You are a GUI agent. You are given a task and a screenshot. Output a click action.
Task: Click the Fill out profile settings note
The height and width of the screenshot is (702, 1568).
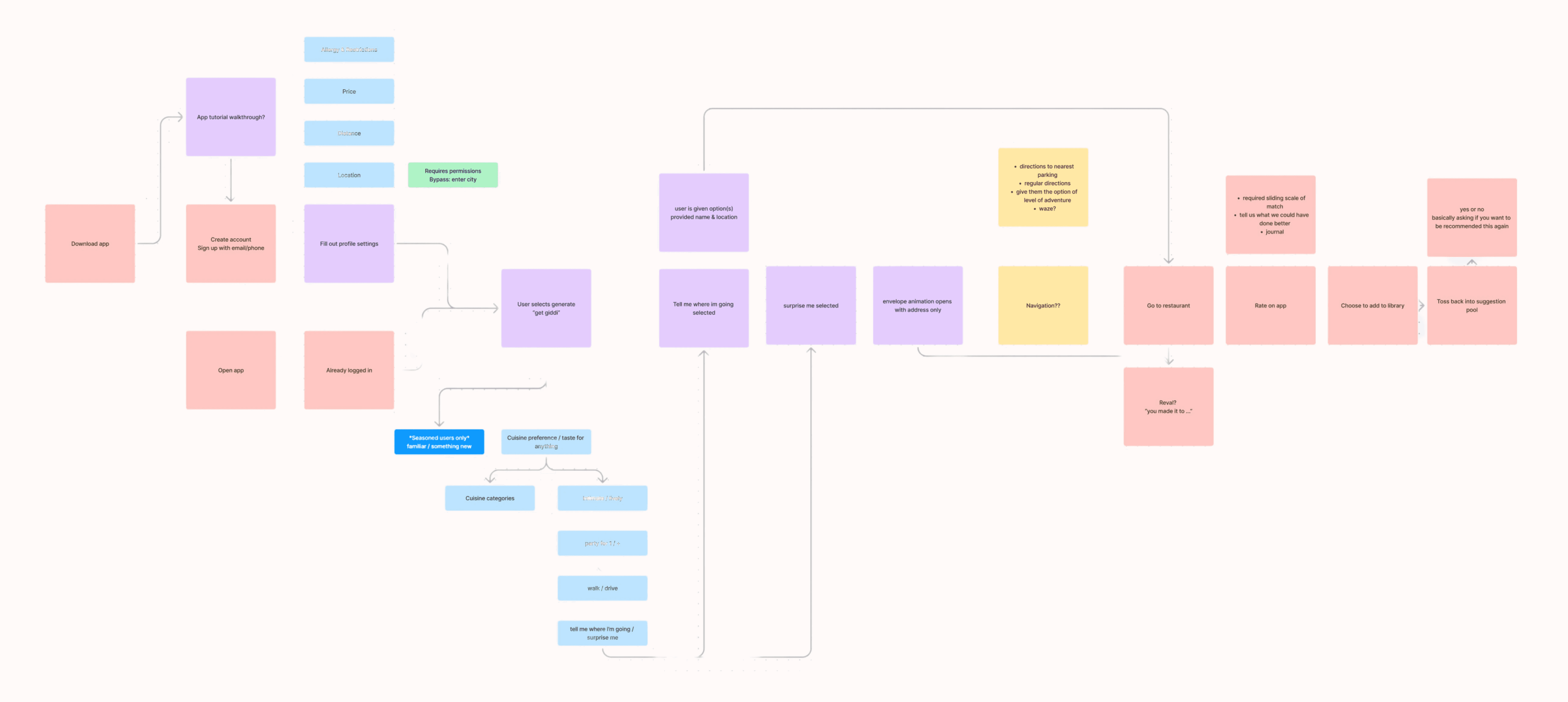click(x=349, y=243)
